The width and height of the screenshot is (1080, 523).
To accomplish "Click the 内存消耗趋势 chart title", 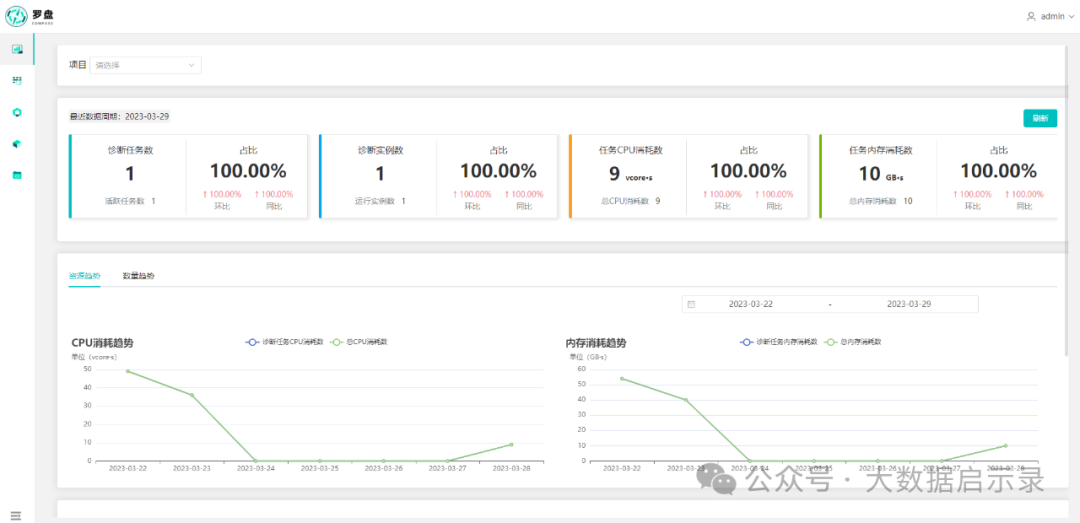I will (596, 342).
